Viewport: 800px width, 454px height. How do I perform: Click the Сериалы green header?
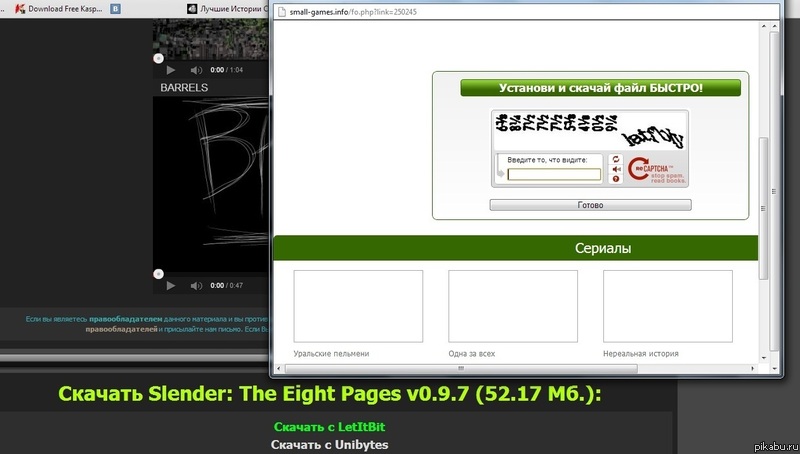(x=516, y=248)
